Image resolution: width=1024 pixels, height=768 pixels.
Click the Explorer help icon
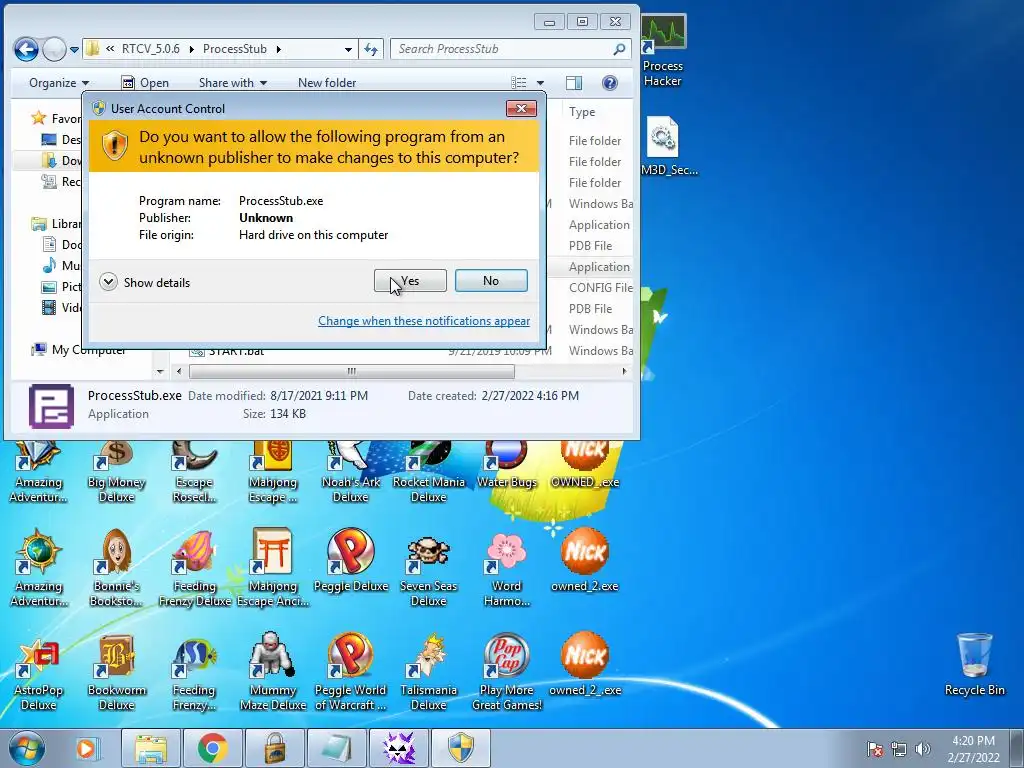(610, 83)
